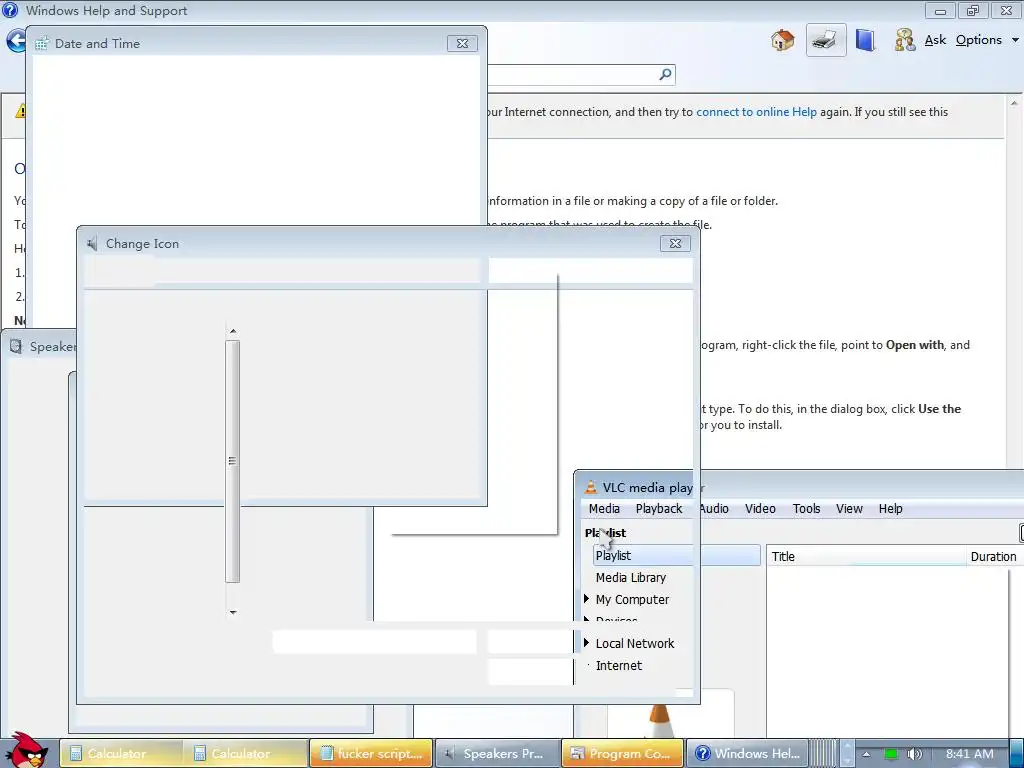The width and height of the screenshot is (1024, 768).
Task: Expand My Computer in VLC sidebar
Action: pos(586,599)
